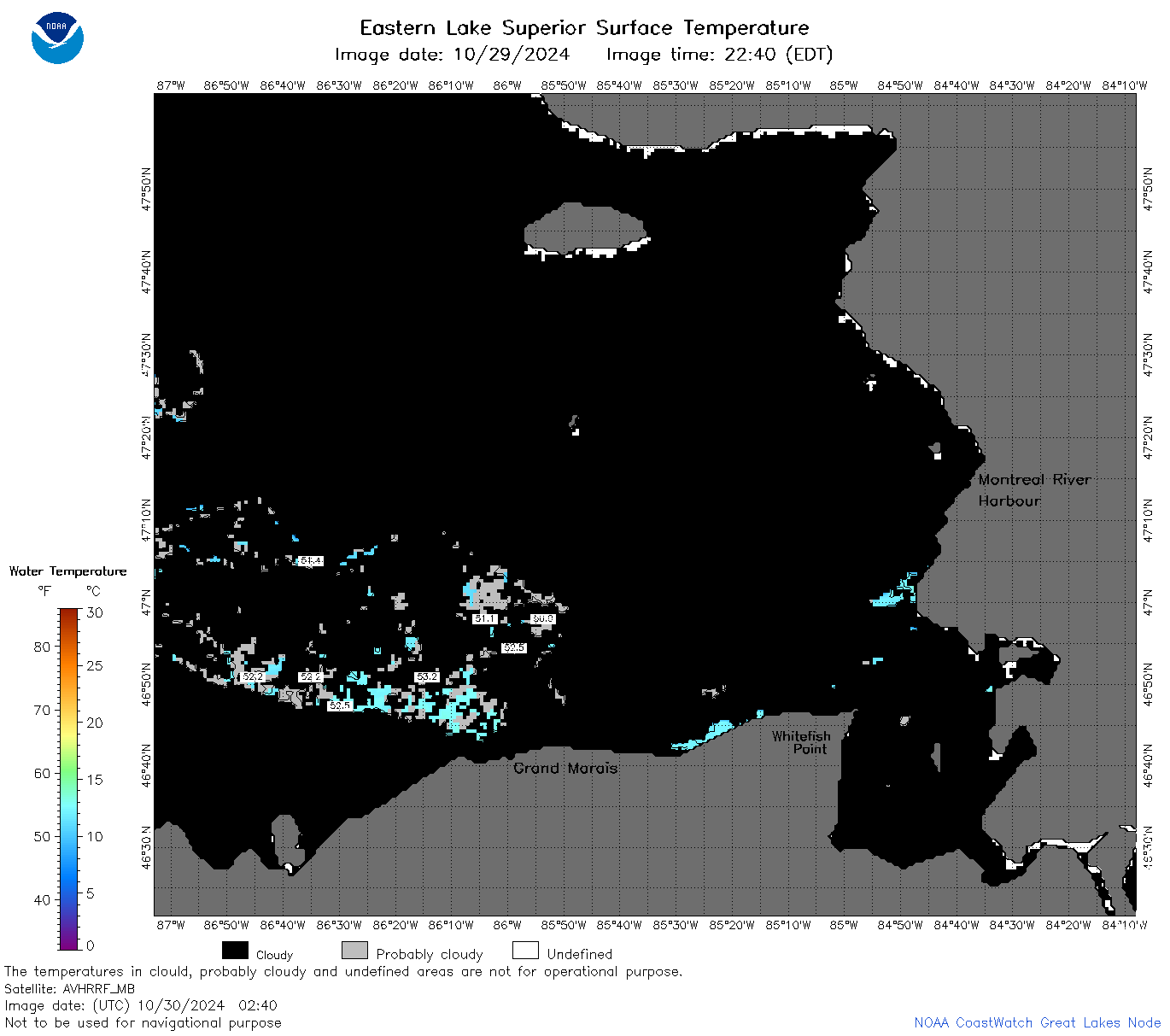Click the rainbow water temperature color bar
Screen dimensions: 1170x1036
[69, 778]
